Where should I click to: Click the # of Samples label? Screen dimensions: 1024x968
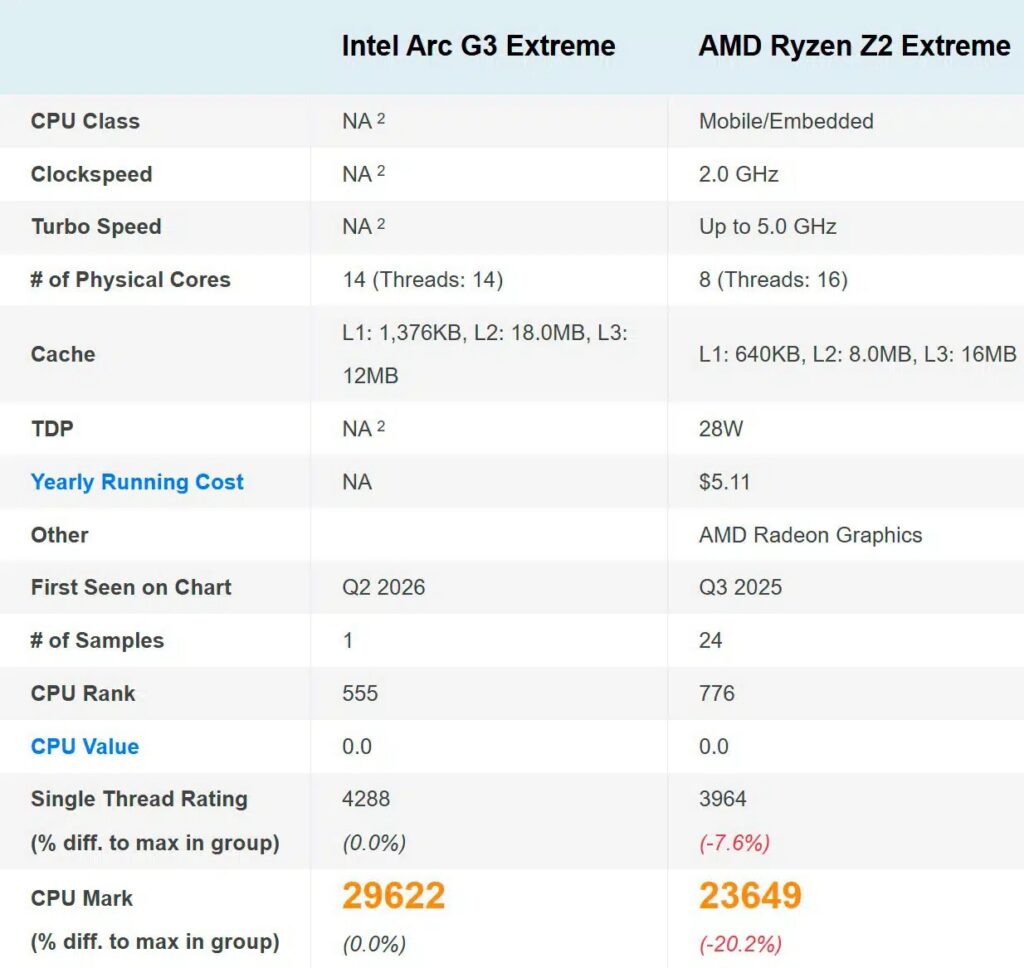pyautogui.click(x=97, y=640)
